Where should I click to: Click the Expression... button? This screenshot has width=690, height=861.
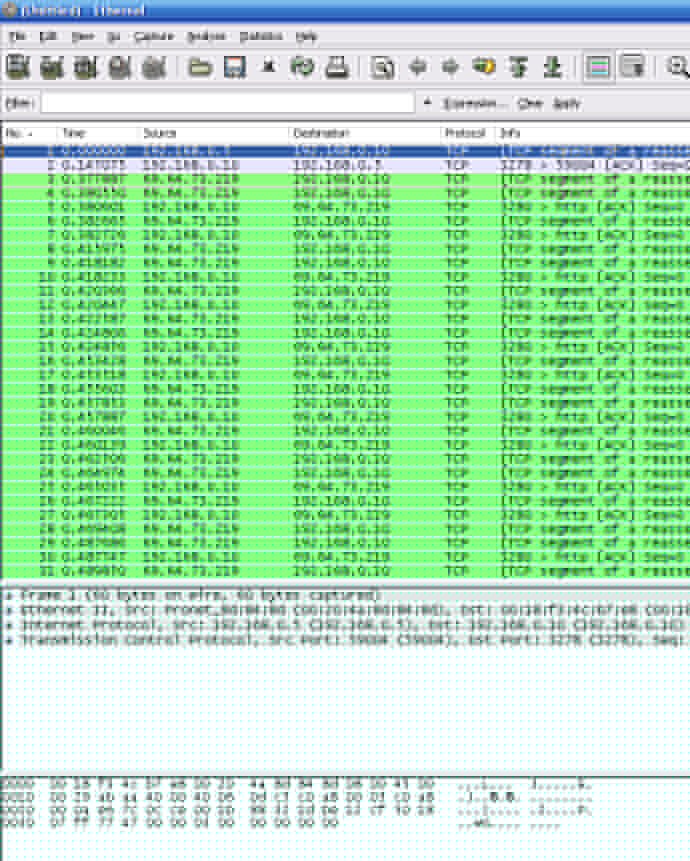click(x=475, y=103)
